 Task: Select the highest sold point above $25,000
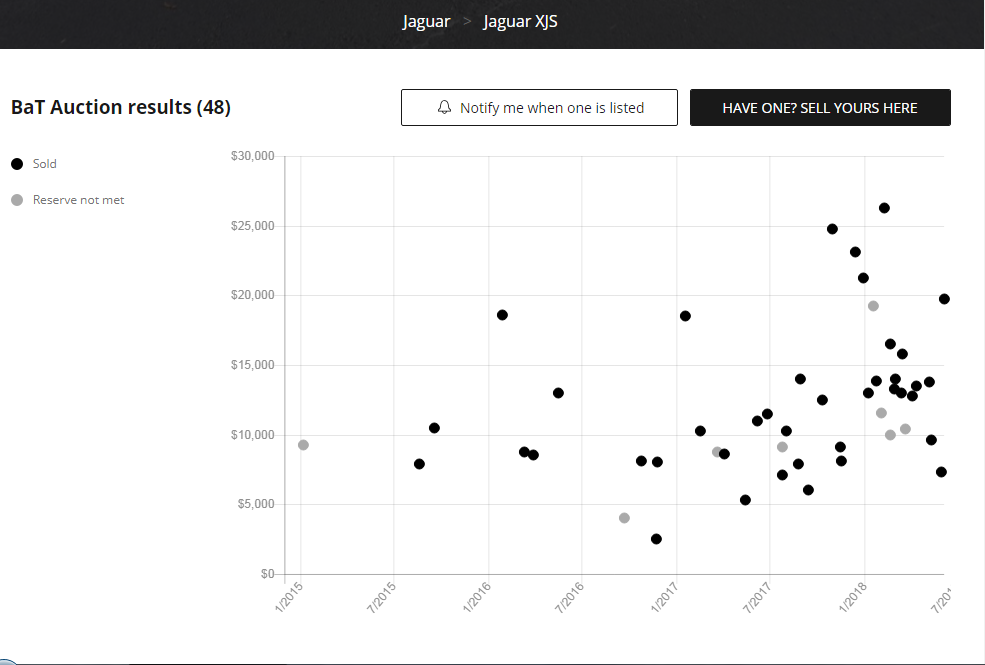pos(884,208)
